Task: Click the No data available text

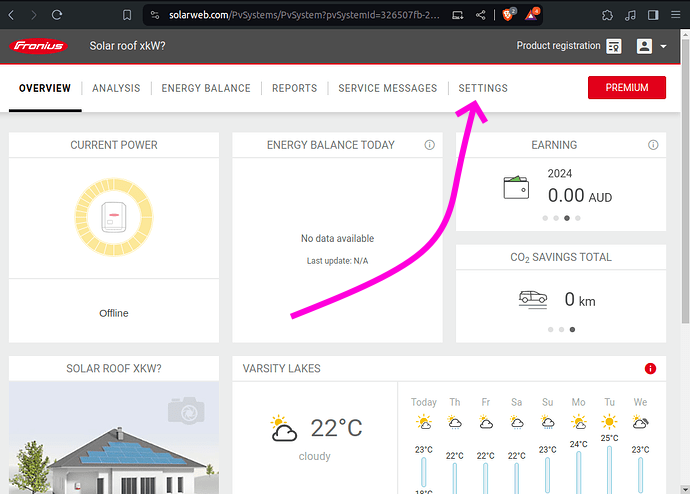Action: click(338, 238)
